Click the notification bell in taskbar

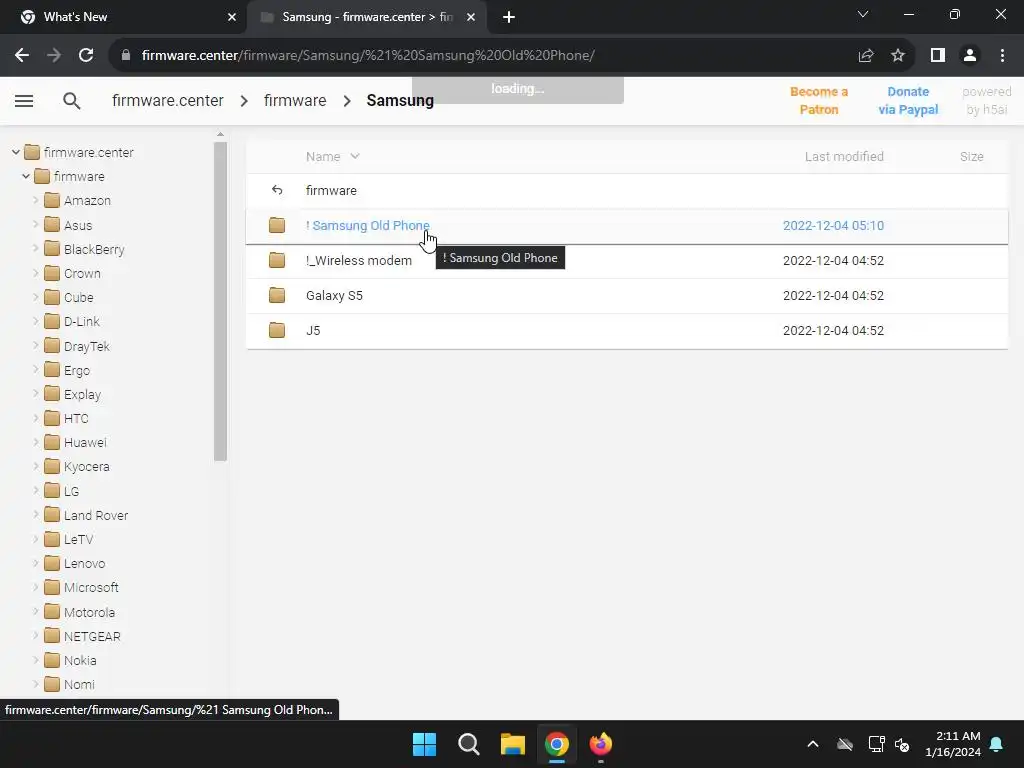997,744
